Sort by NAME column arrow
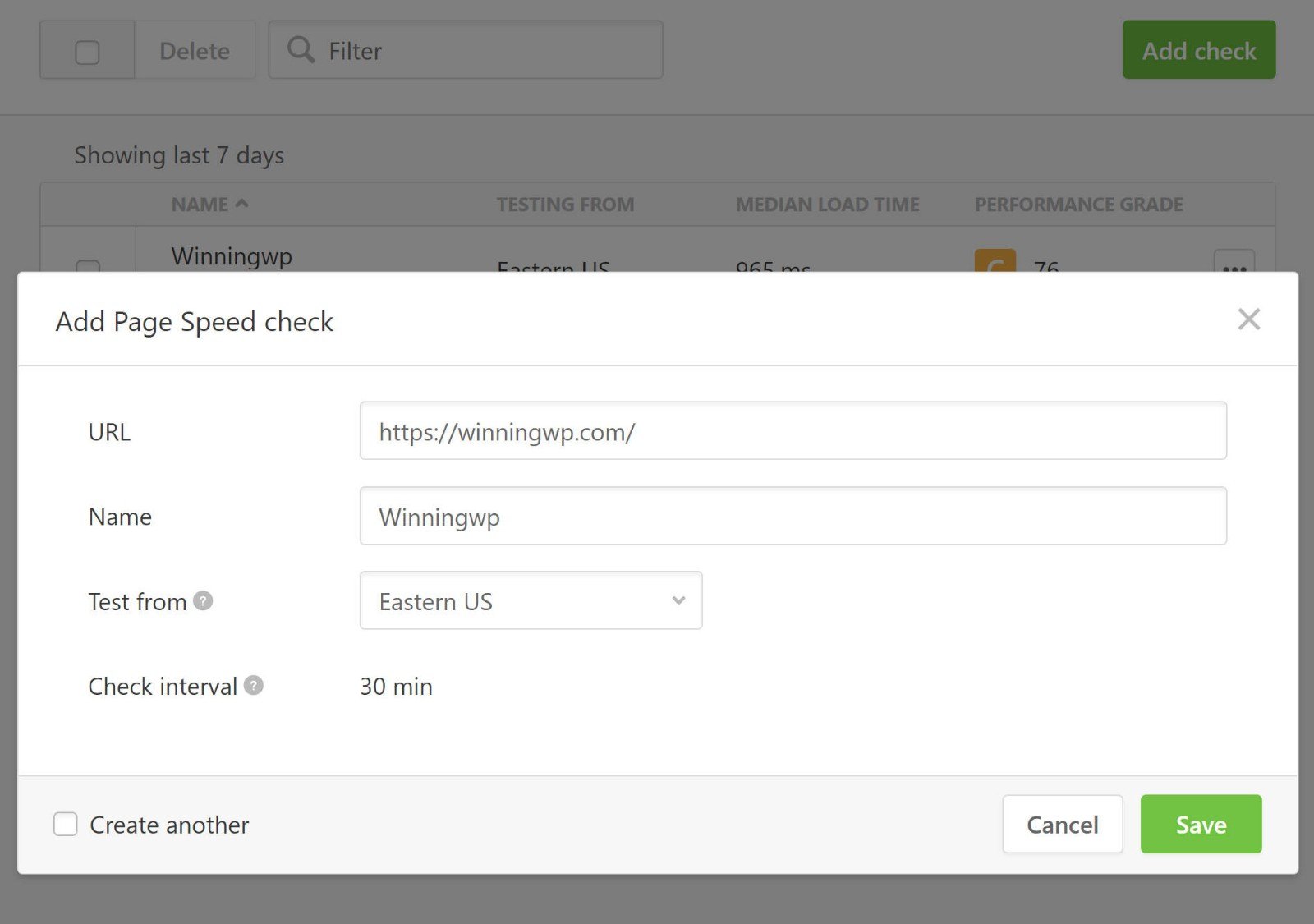The width and height of the screenshot is (1314, 924). [241, 204]
